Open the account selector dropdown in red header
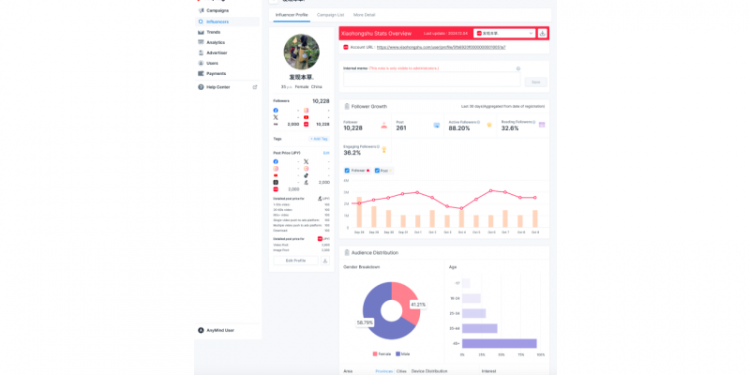The width and height of the screenshot is (750, 375). click(505, 33)
